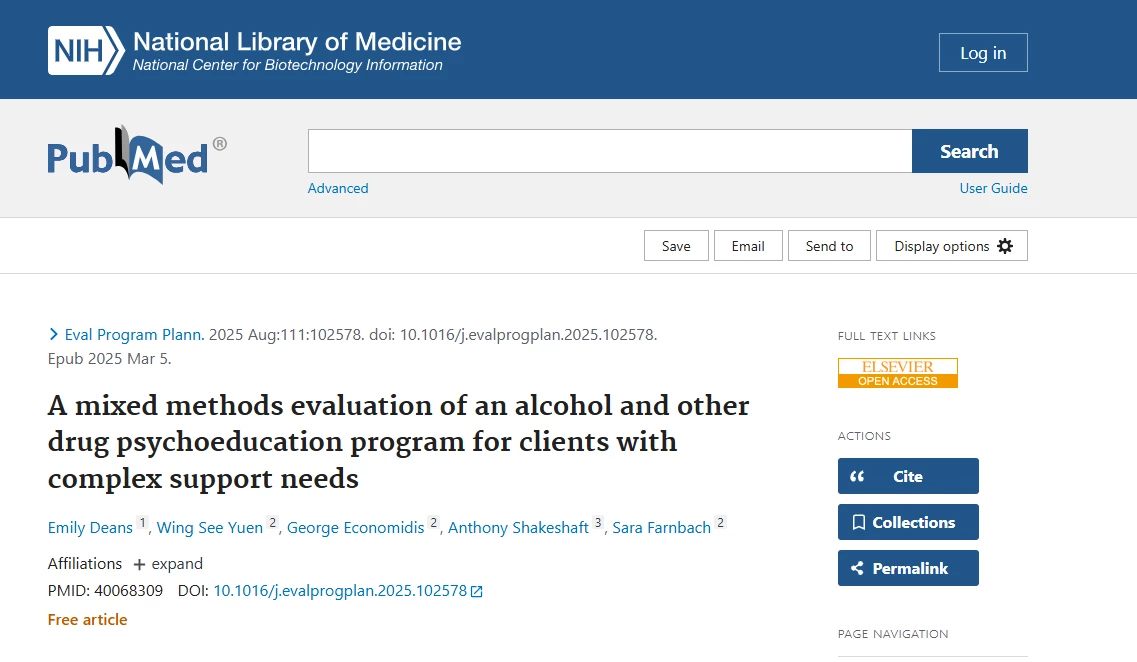Click the Epub 2025 Mar 5 text
1137x662 pixels.
pyautogui.click(x=109, y=359)
